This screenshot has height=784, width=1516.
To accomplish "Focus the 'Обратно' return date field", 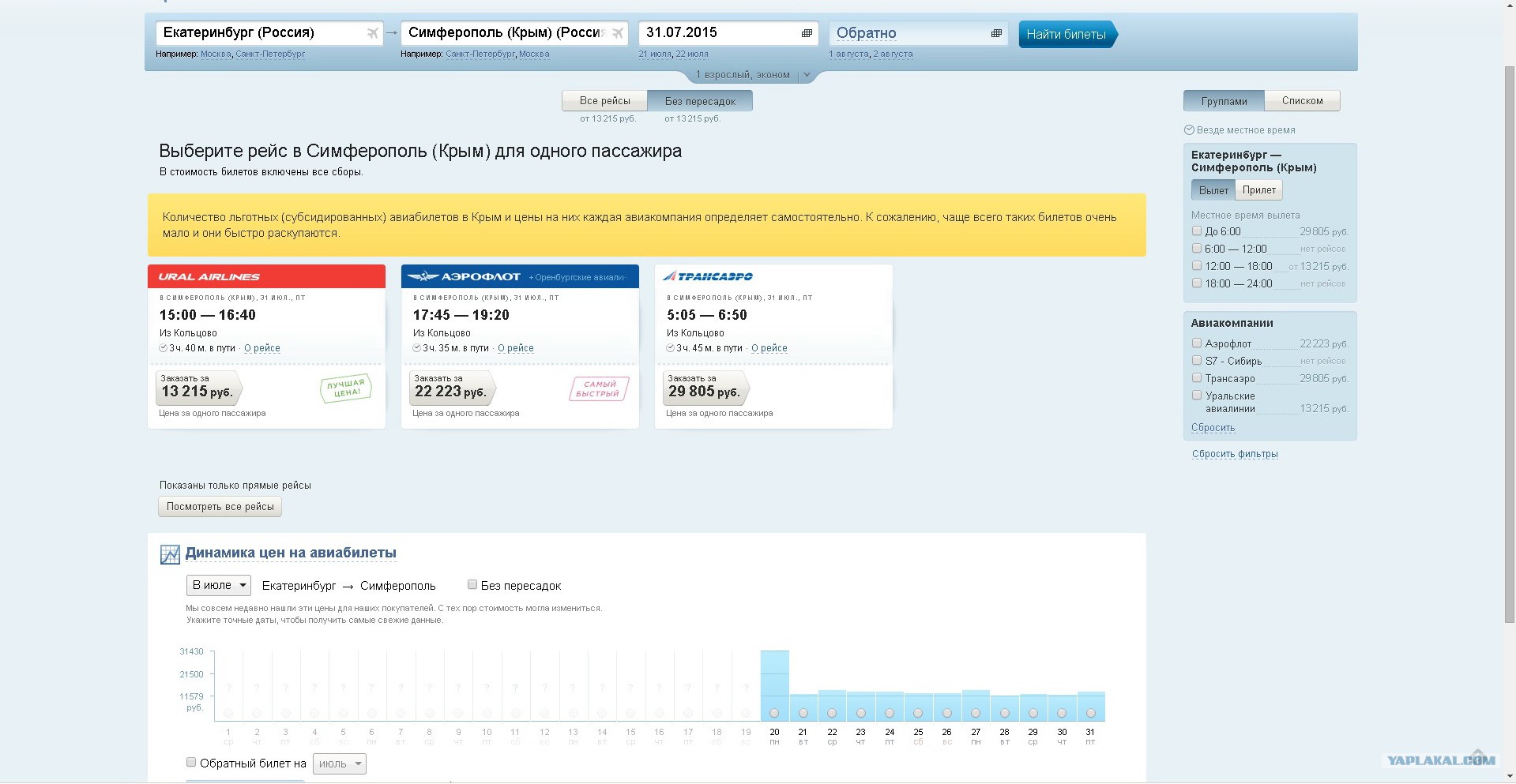I will click(x=918, y=33).
